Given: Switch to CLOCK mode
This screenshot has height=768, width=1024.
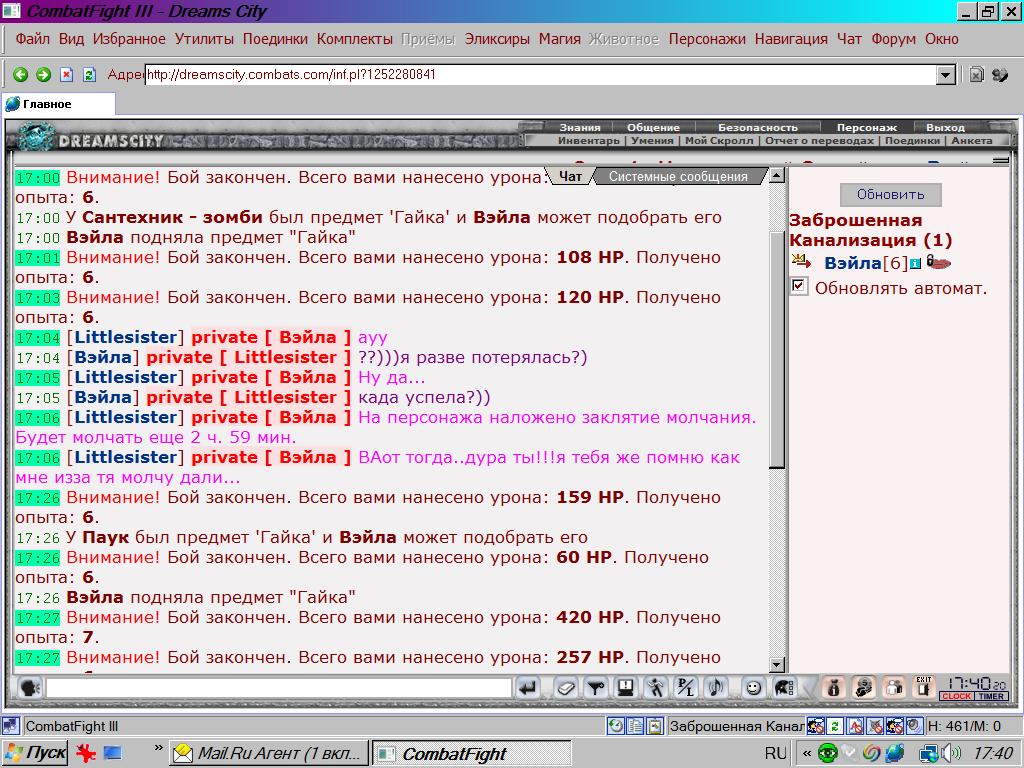Looking at the screenshot, I should click(x=957, y=696).
